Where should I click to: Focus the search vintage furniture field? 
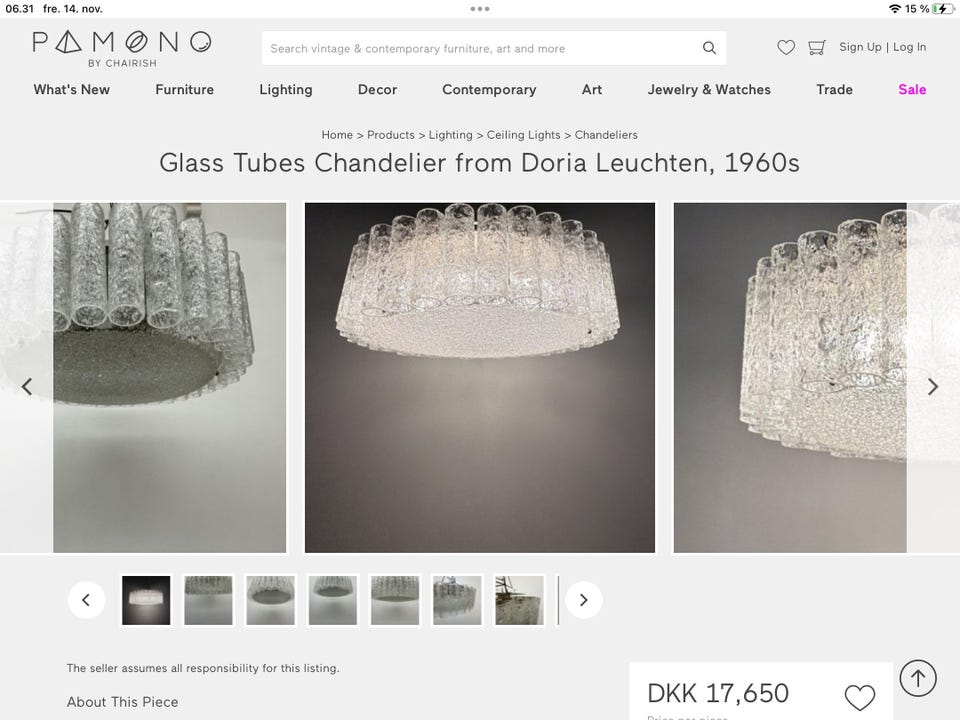coord(493,48)
